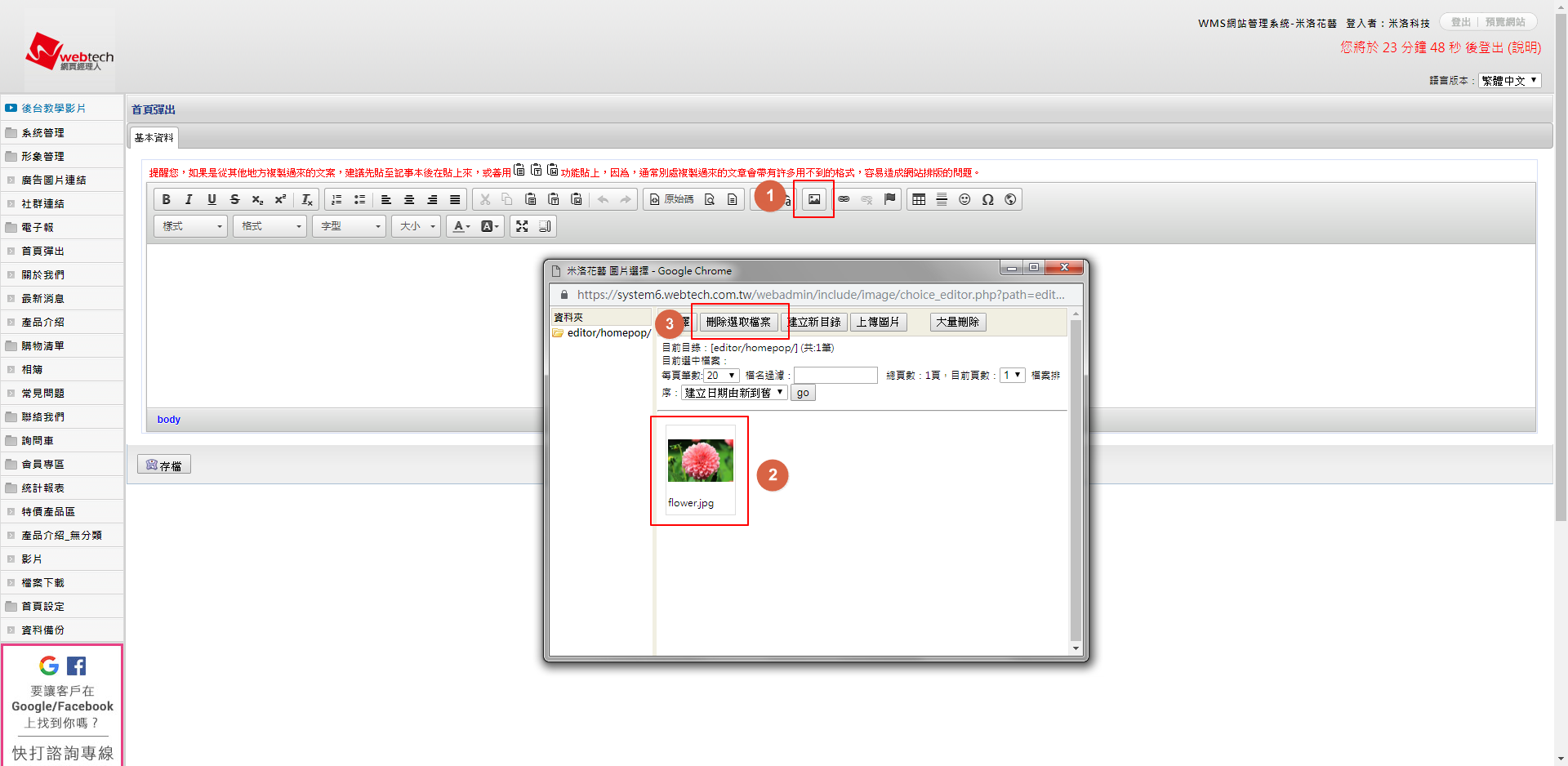Toggle bold formatting in the editor toolbar
This screenshot has width=1568, height=766.
click(166, 199)
